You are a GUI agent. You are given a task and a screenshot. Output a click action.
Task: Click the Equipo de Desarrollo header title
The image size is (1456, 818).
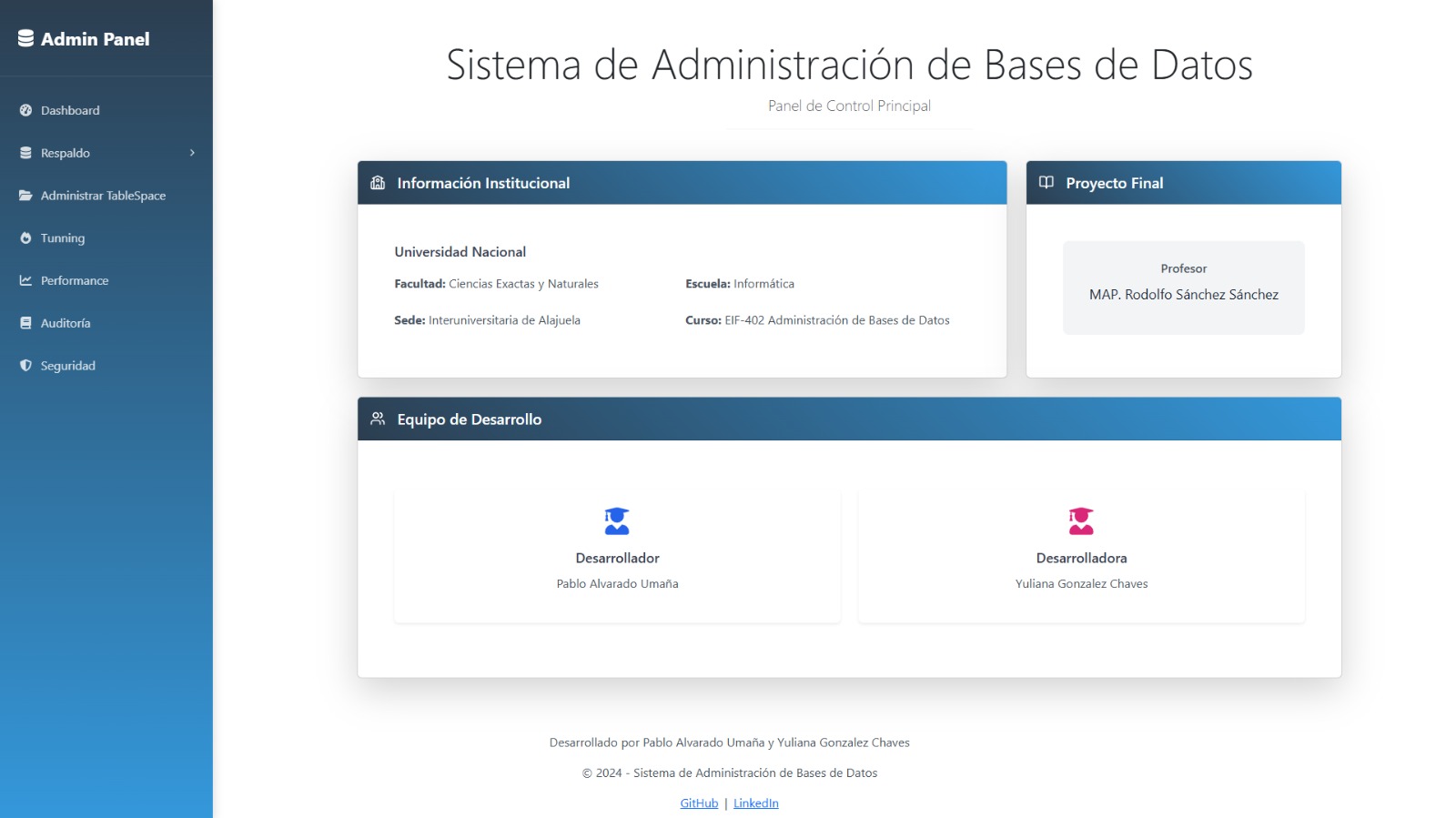[x=470, y=419]
